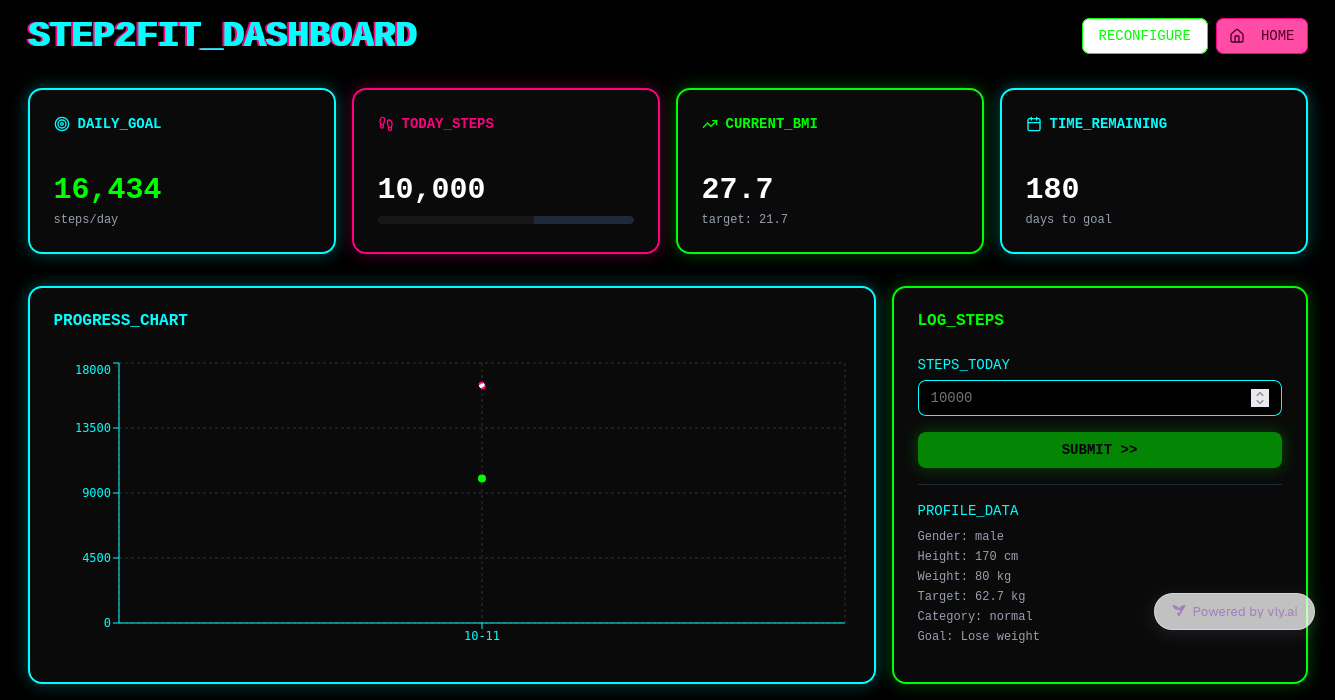The image size is (1335, 700).
Task: Click the number spinner in steps field
Action: 1260,398
